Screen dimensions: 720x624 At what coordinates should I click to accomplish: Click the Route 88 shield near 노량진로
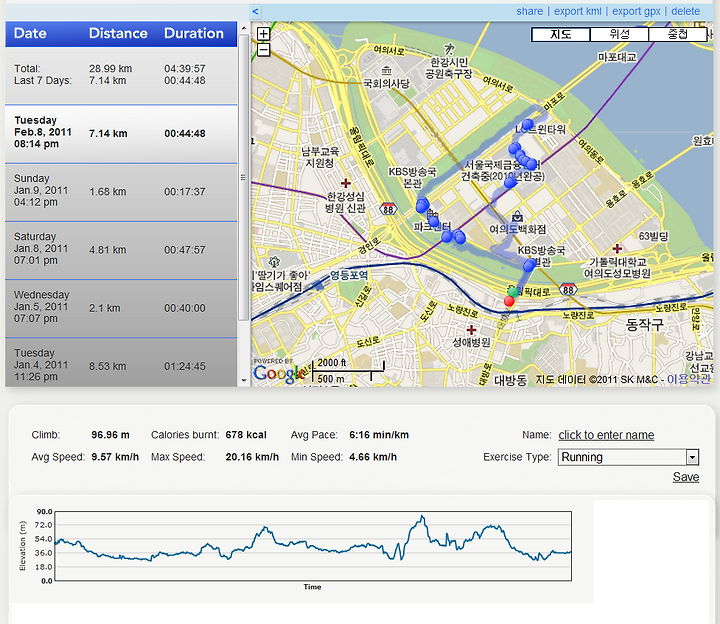(x=568, y=290)
